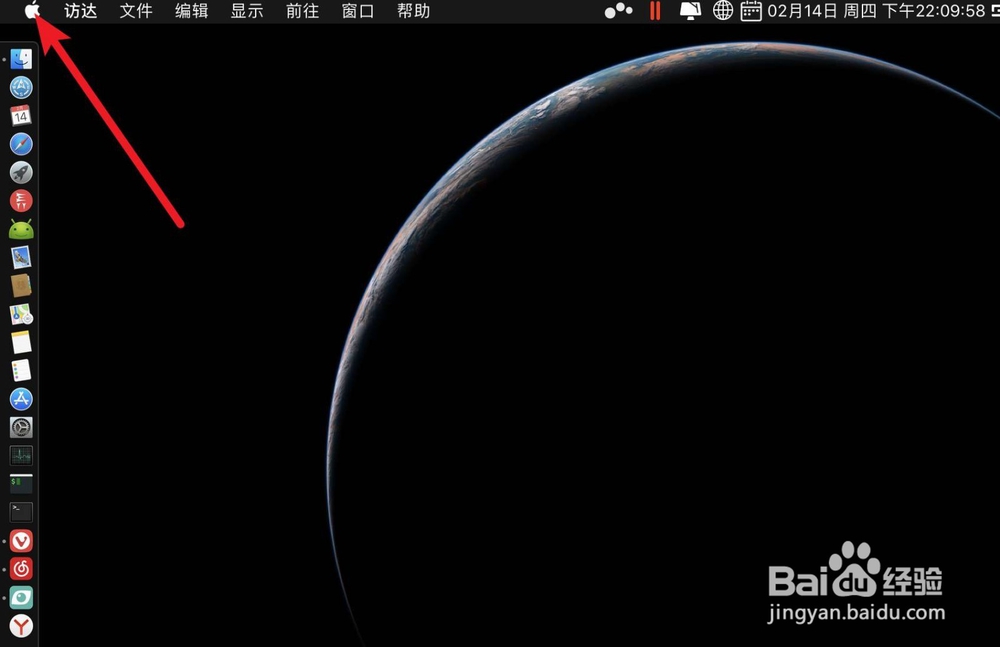Click the three-dots status icon in menu bar
This screenshot has height=647, width=1000.
coord(618,11)
